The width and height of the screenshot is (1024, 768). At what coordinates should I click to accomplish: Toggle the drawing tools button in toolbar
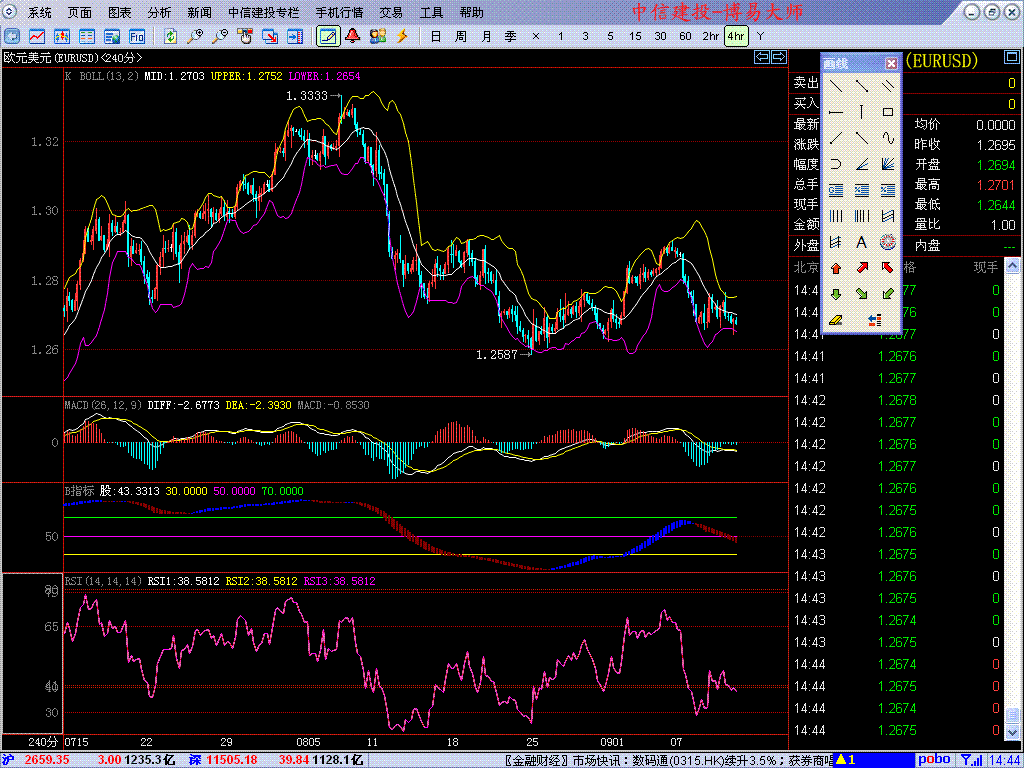[x=327, y=36]
